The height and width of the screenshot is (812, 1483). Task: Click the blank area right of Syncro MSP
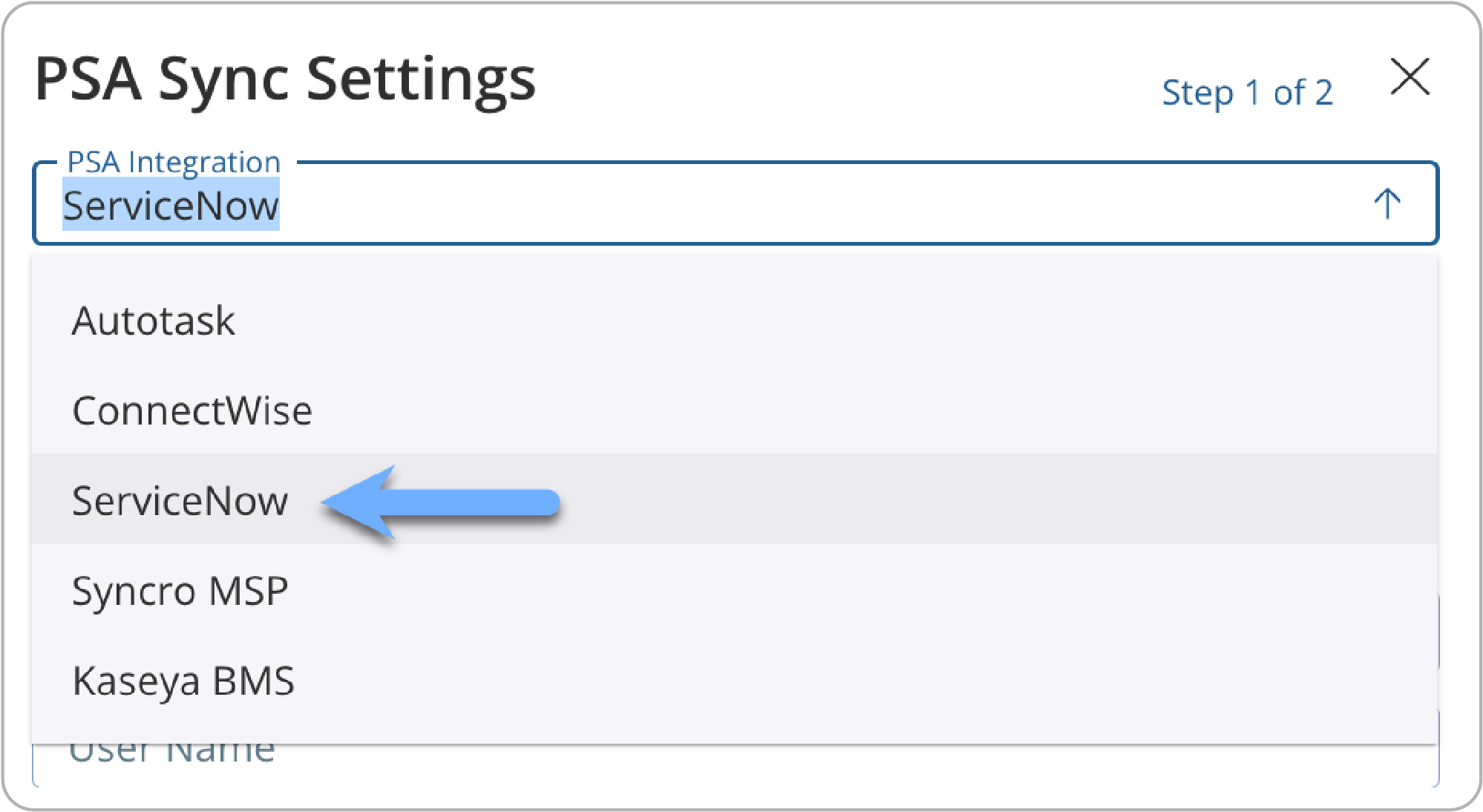coord(816,592)
